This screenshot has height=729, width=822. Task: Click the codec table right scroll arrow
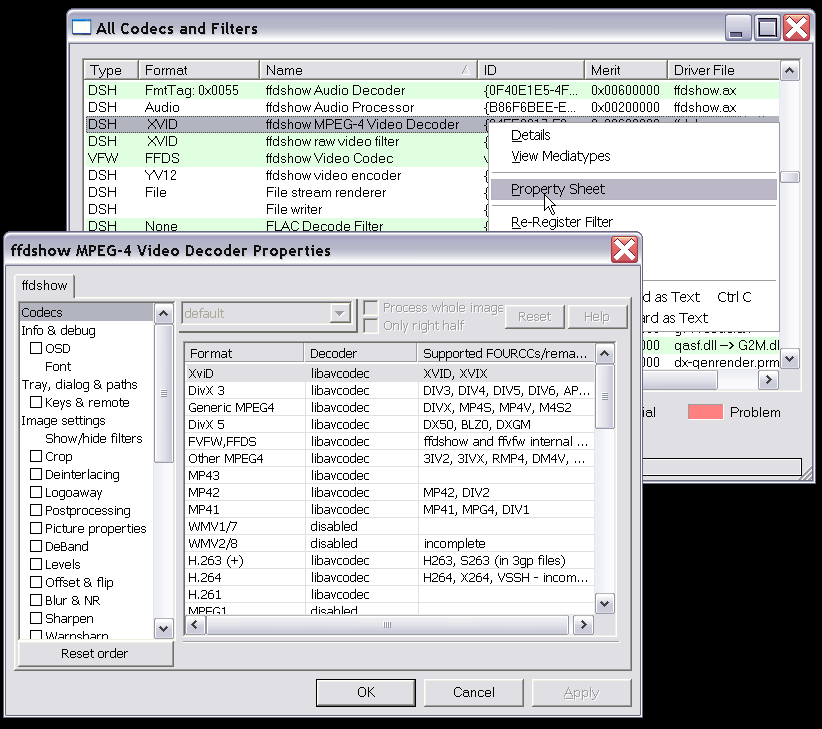pyautogui.click(x=583, y=624)
